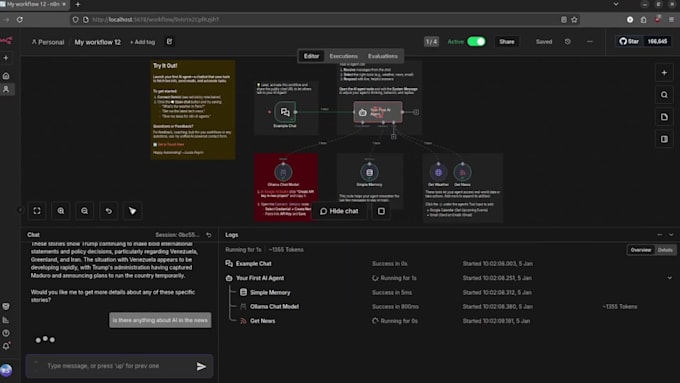Viewport: 680px width, 383px height.
Task: Click the Share button
Action: pos(507,42)
